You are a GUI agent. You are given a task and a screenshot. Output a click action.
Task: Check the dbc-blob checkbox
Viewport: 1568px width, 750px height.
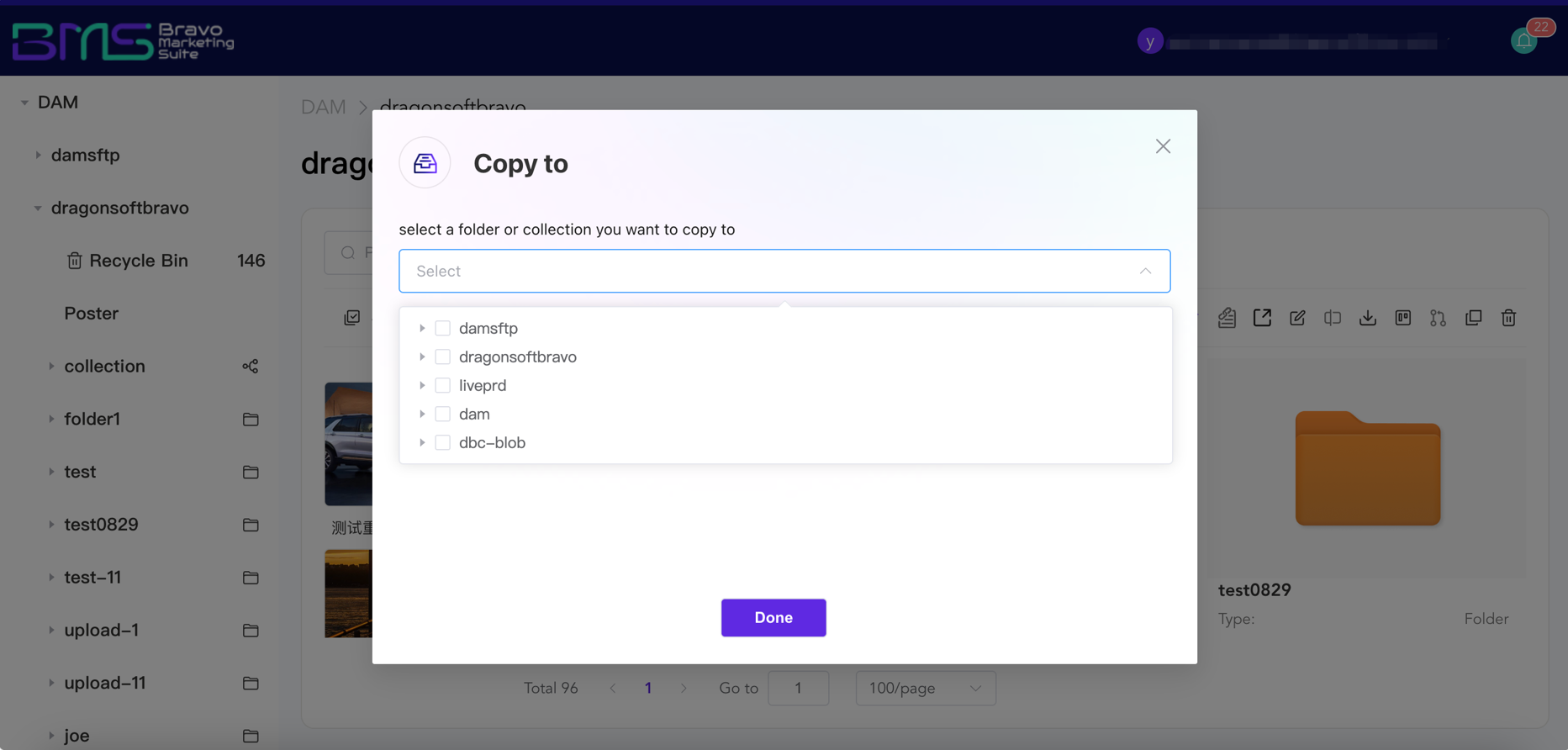(442, 443)
